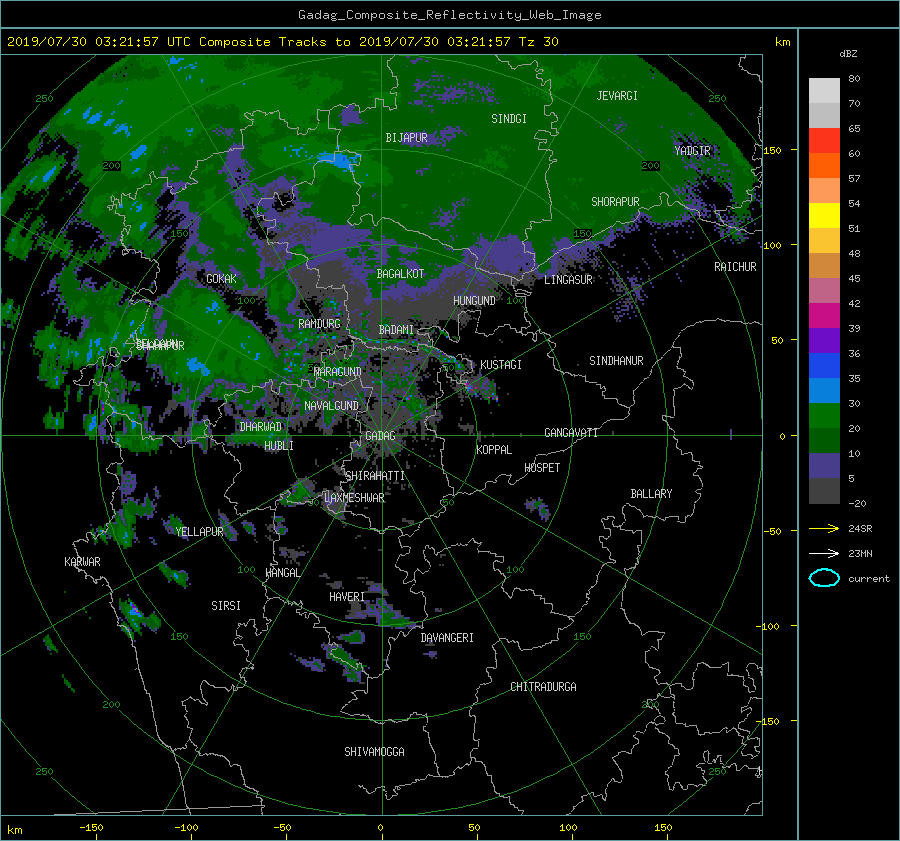This screenshot has height=841, width=900.
Task: Choose the NARAGUND label on map
Action: 338,371
